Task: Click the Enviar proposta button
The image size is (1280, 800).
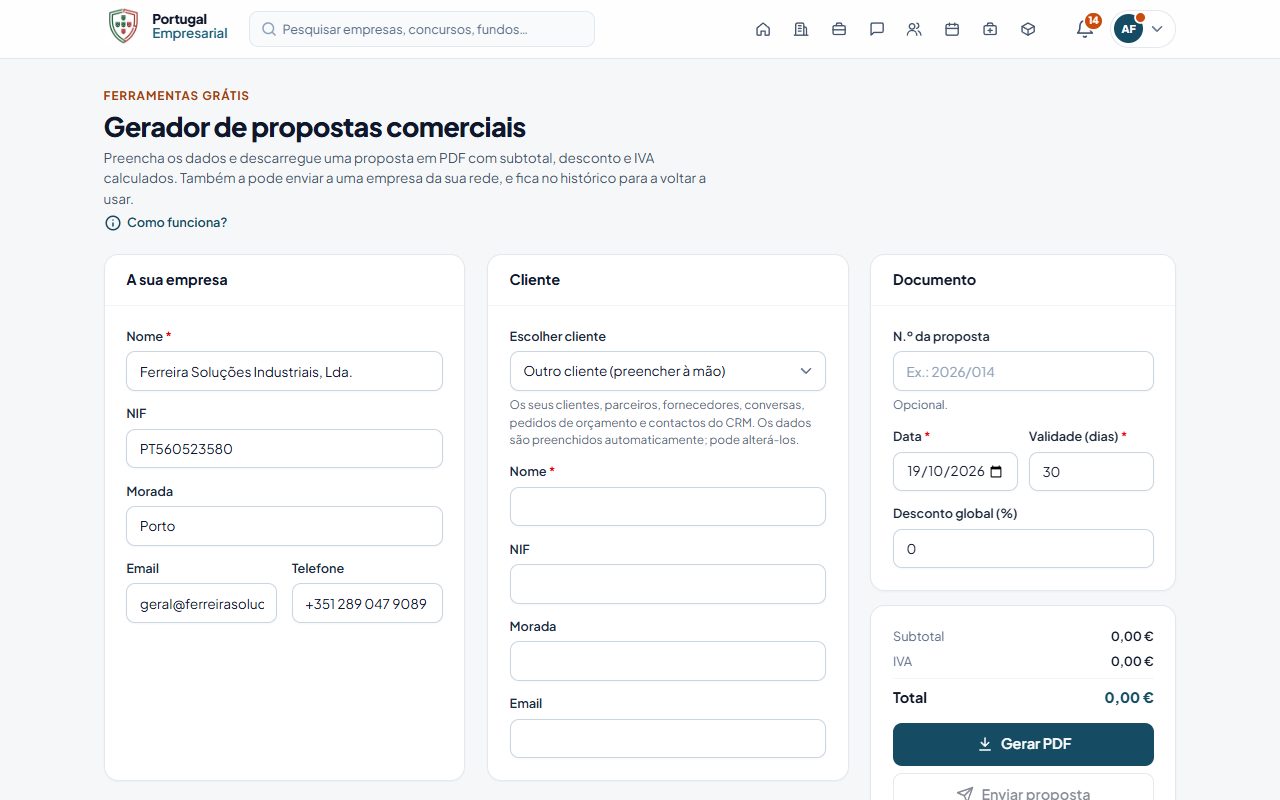Action: click(x=1023, y=787)
